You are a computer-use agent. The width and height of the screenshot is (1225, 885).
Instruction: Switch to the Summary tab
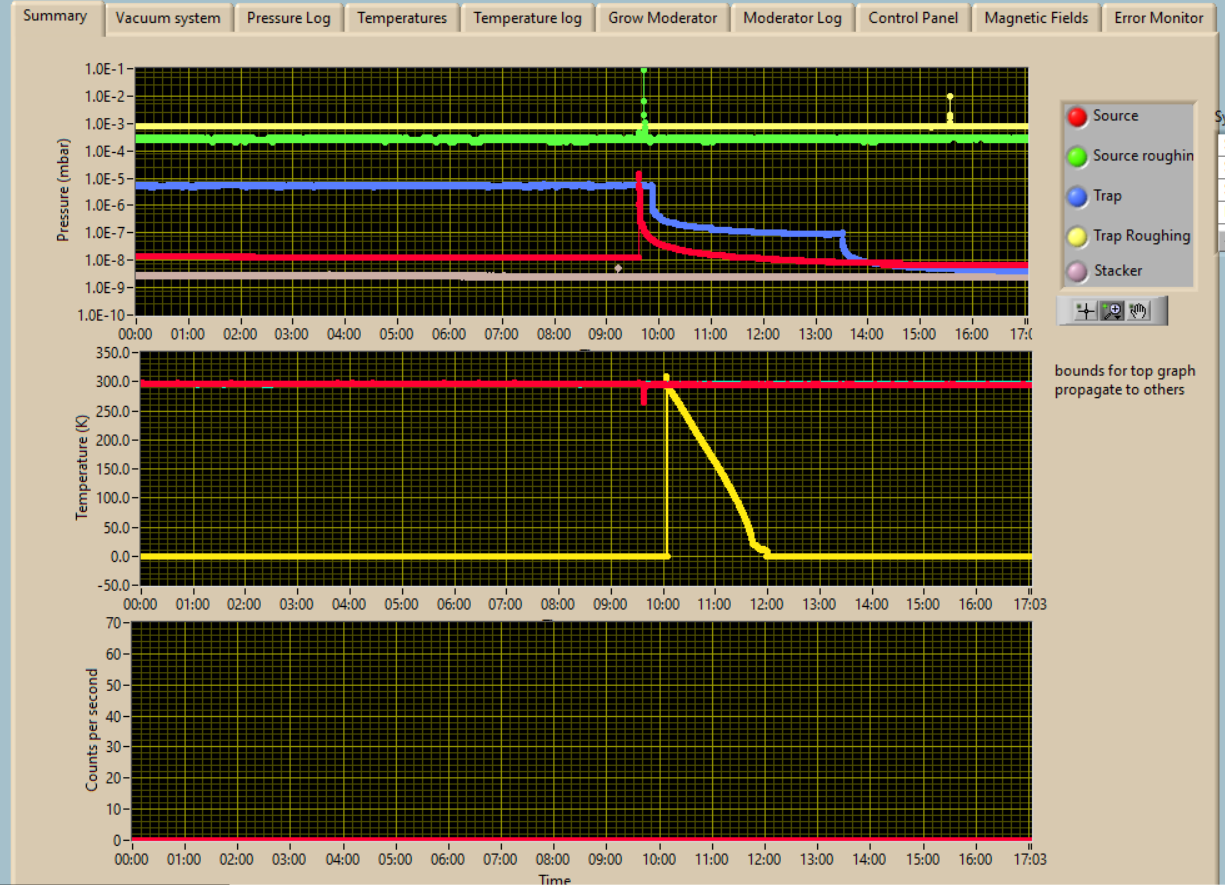[x=55, y=16]
